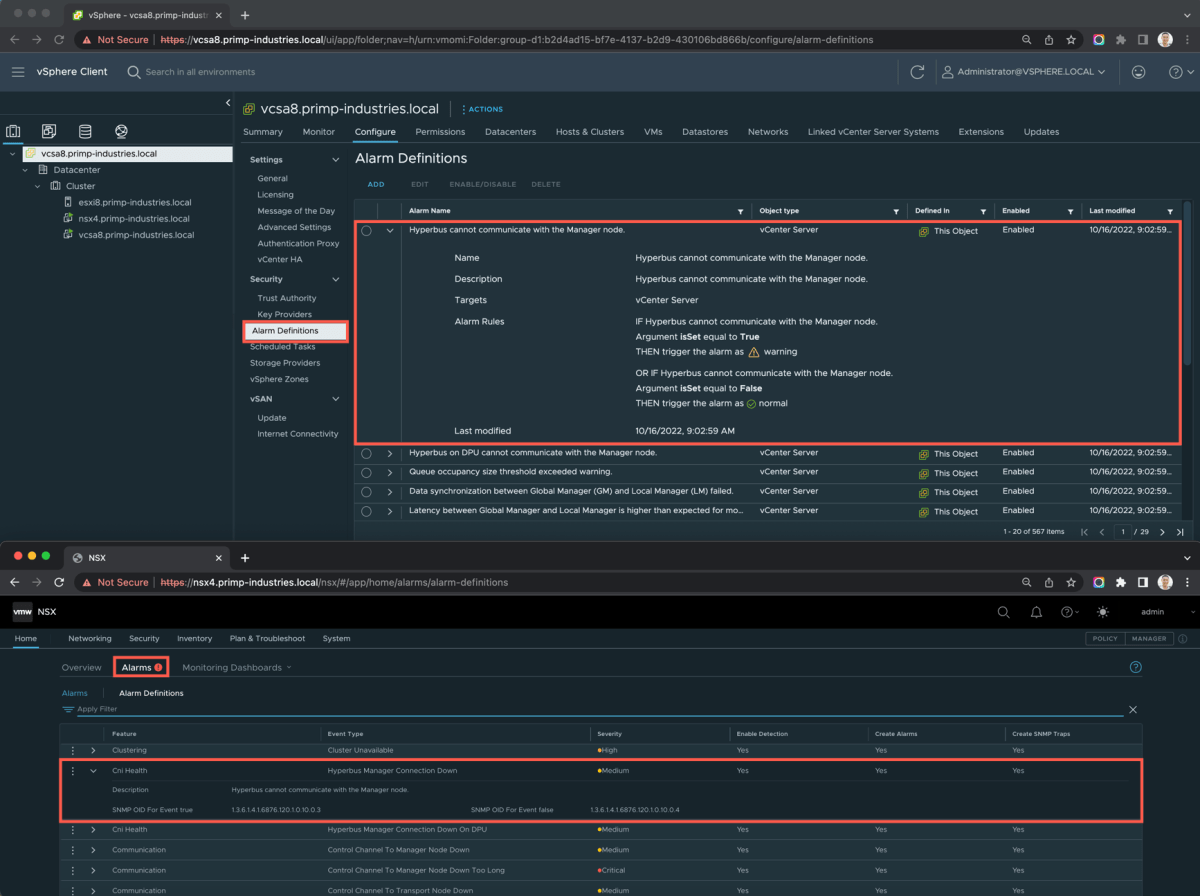Switch to the NSX Alarms tab
This screenshot has width=1200, height=896.
[141, 667]
